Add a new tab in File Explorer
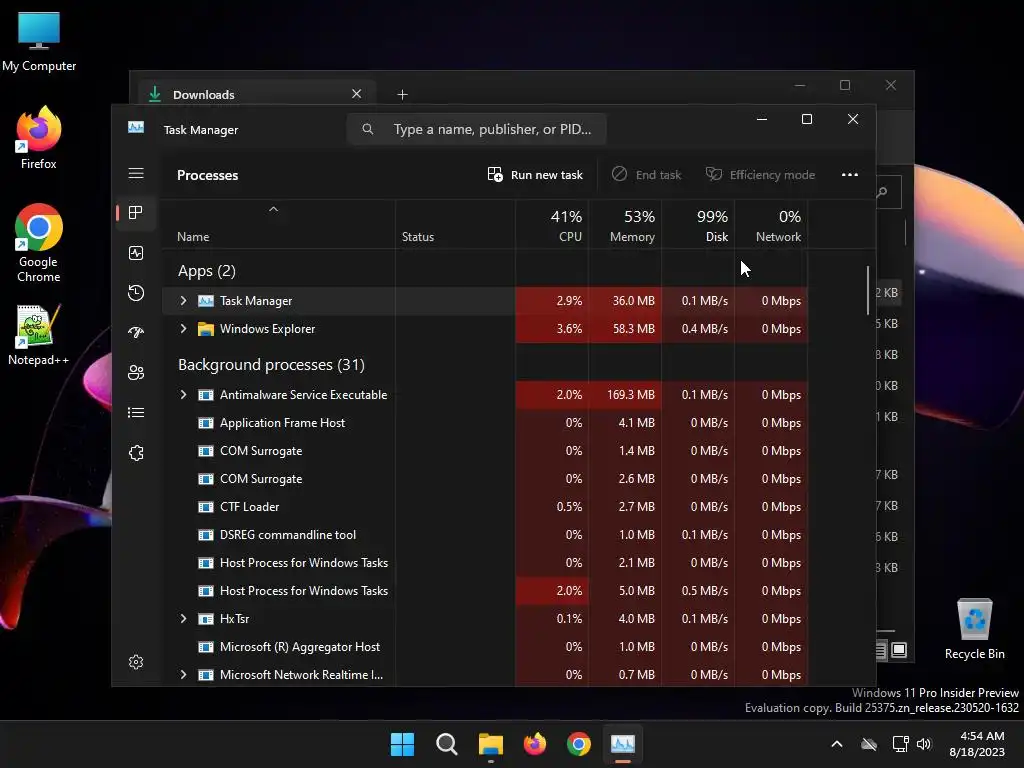 pos(402,95)
